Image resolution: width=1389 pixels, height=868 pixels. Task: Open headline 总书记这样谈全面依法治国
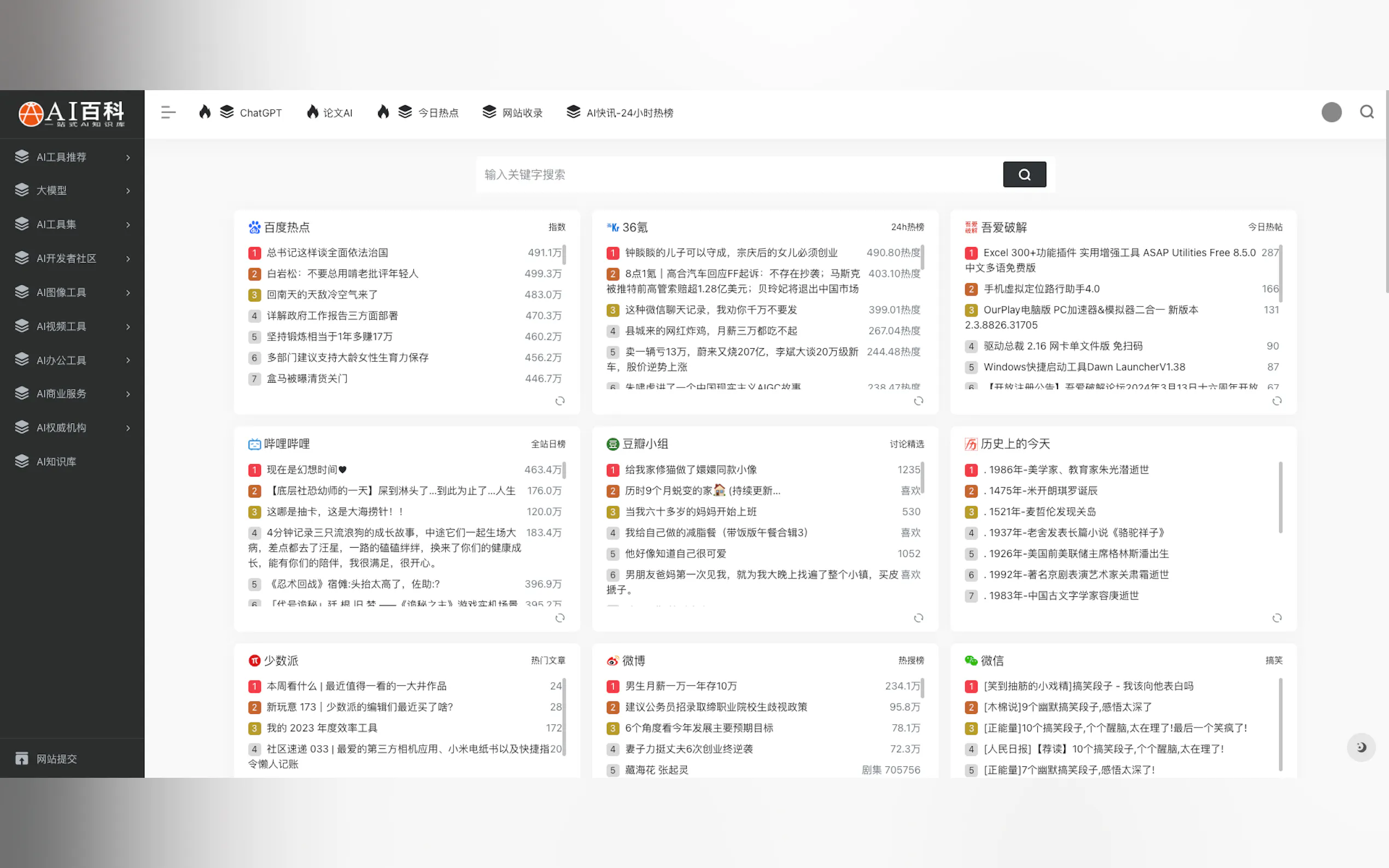(x=328, y=253)
